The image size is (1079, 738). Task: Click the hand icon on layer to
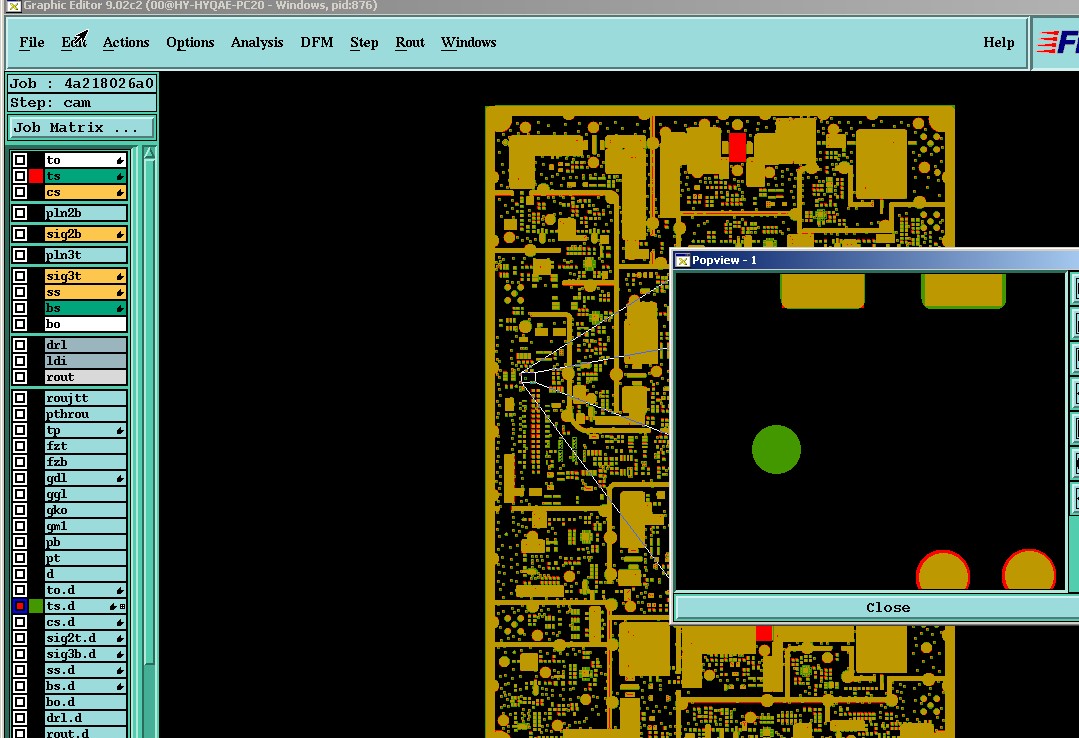(120, 160)
